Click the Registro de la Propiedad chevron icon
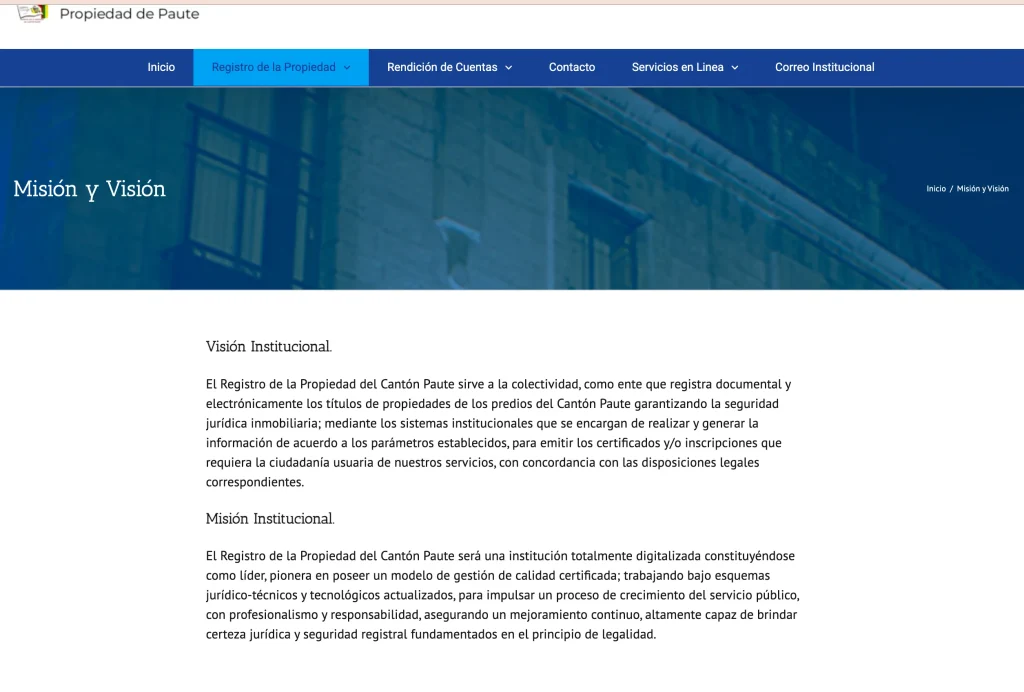The image size is (1024, 692). (x=347, y=67)
